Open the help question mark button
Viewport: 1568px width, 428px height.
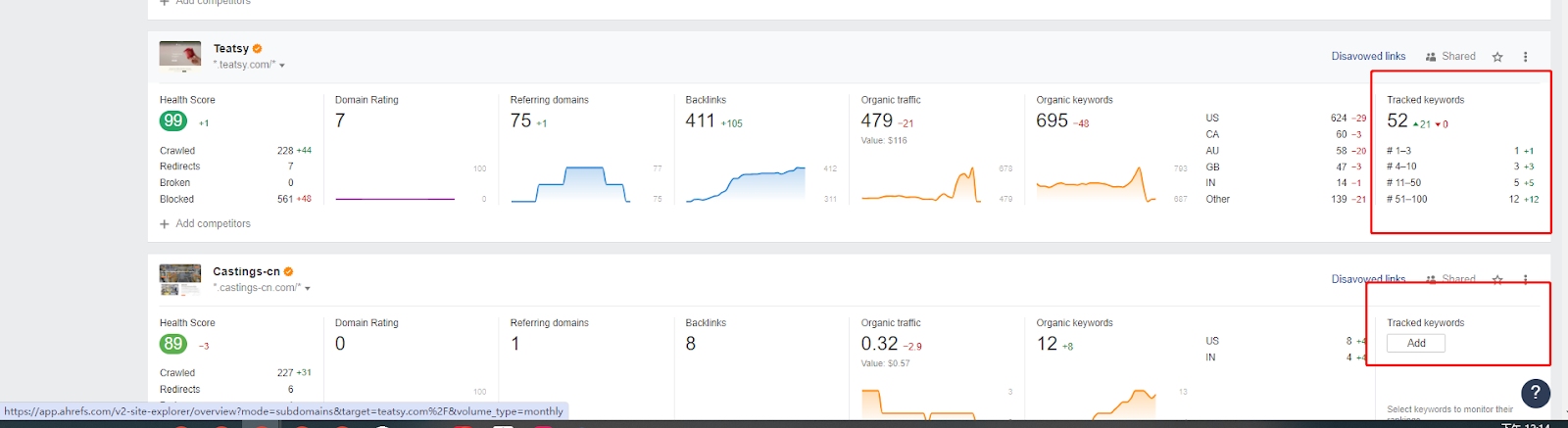(1535, 393)
